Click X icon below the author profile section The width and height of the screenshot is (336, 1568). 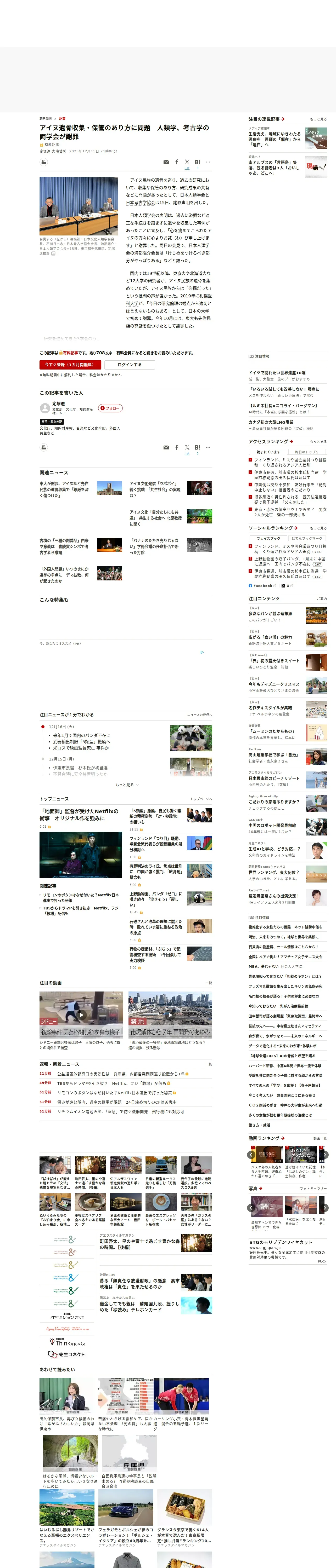coord(187,447)
